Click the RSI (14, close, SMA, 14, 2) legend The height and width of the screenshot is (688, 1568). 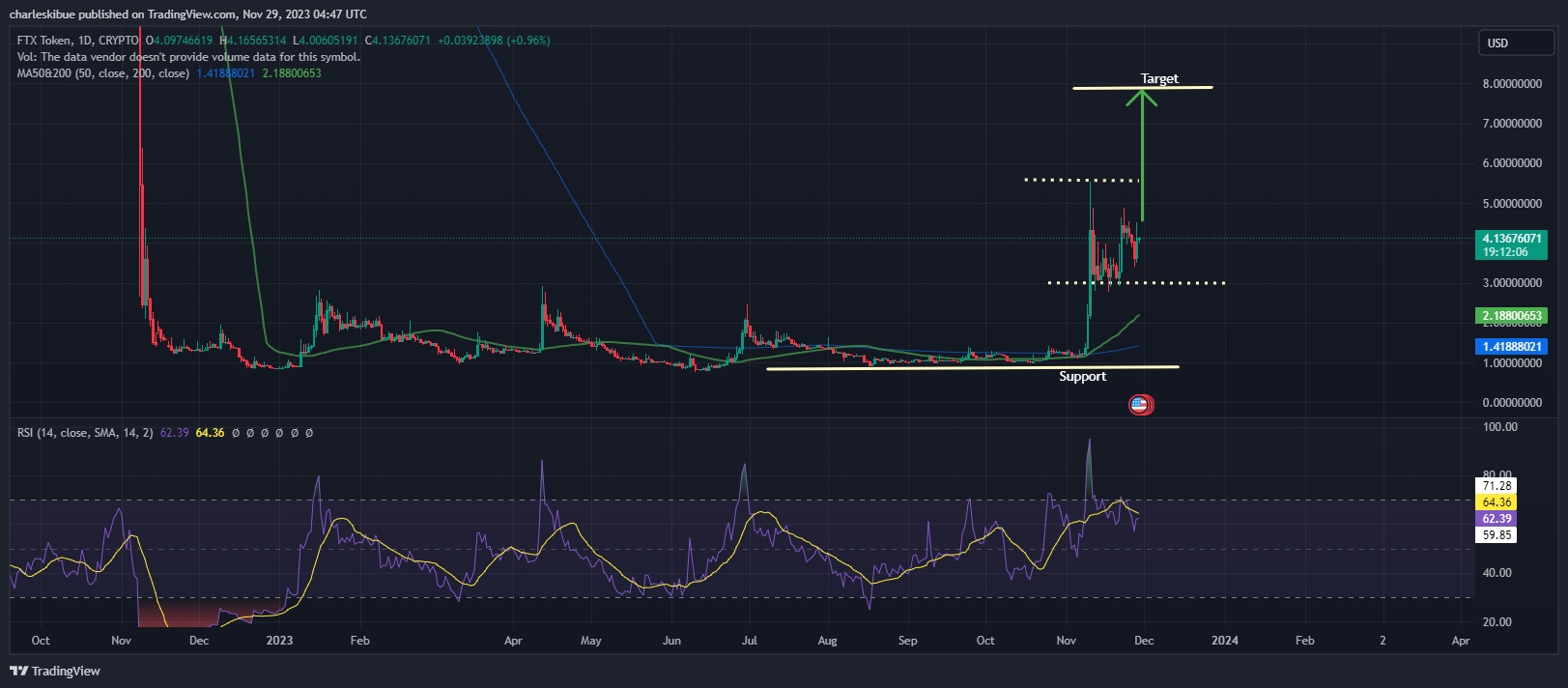click(x=85, y=433)
